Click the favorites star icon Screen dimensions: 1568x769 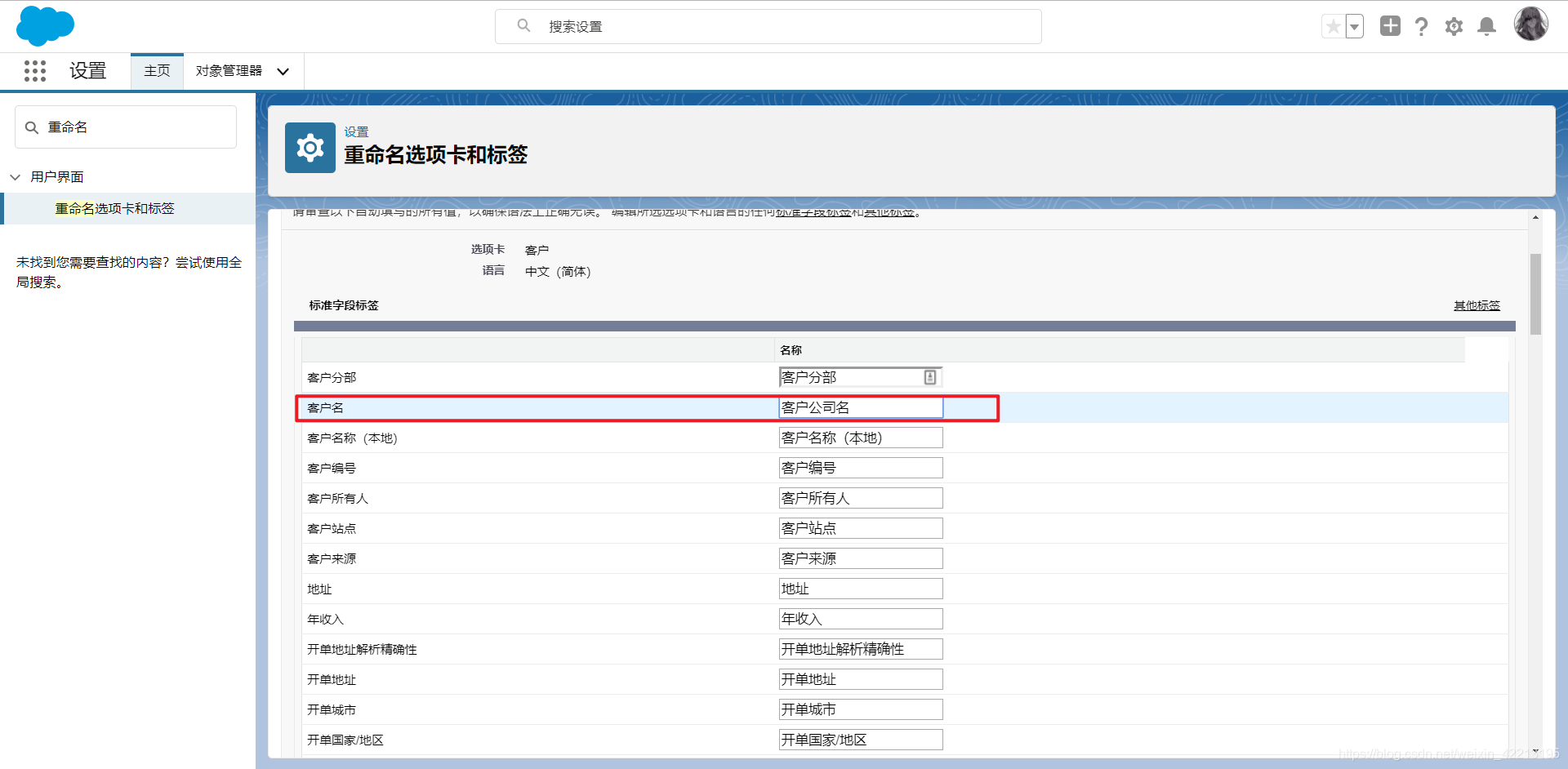pyautogui.click(x=1333, y=27)
